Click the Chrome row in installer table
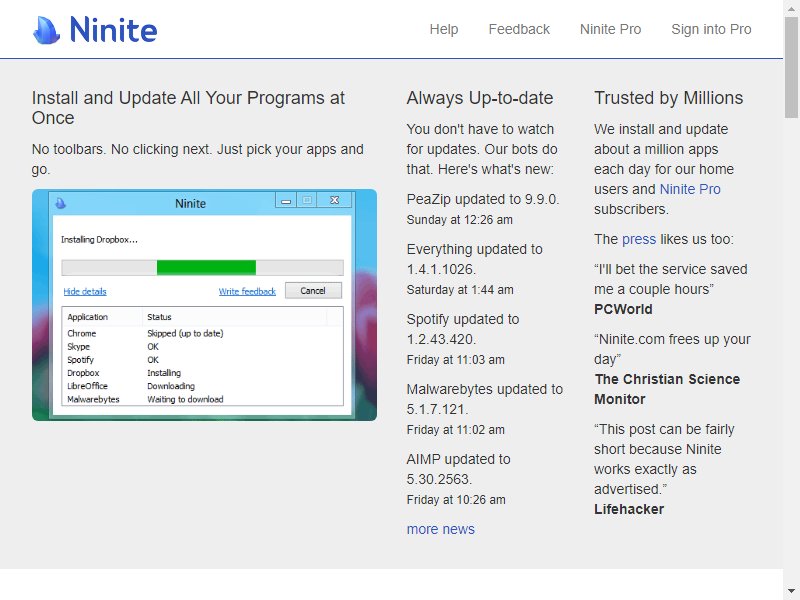 pos(202,333)
